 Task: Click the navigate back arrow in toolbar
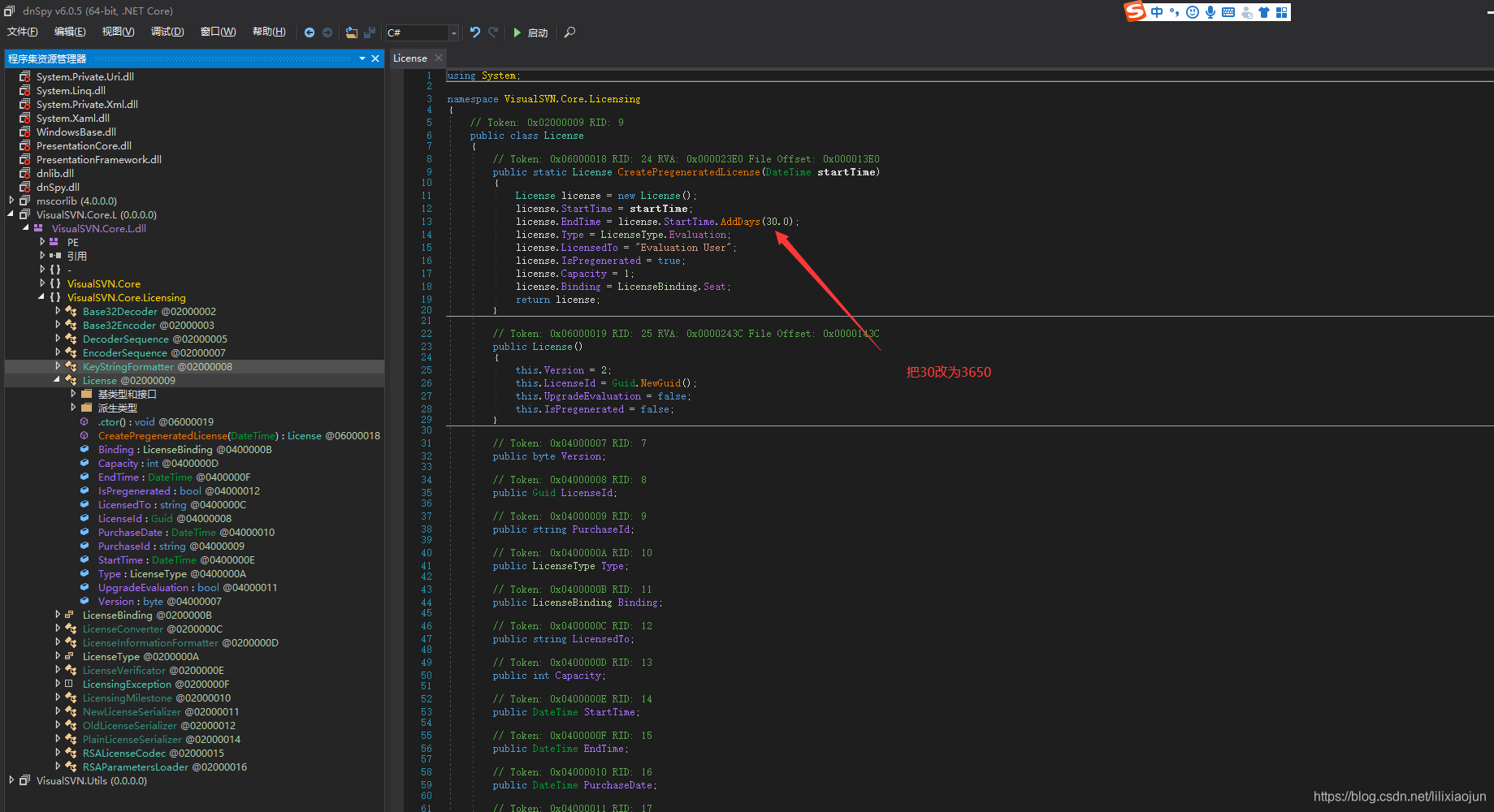pyautogui.click(x=310, y=32)
